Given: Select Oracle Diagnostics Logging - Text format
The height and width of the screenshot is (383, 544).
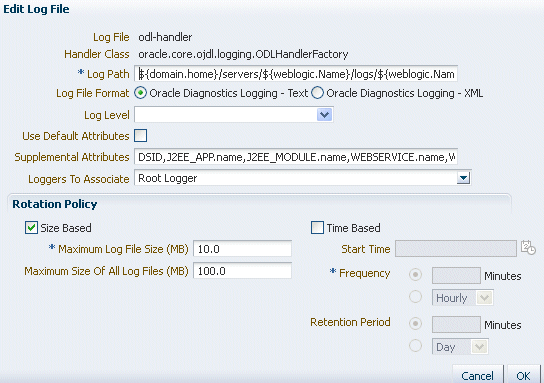Looking at the screenshot, I should 141,93.
